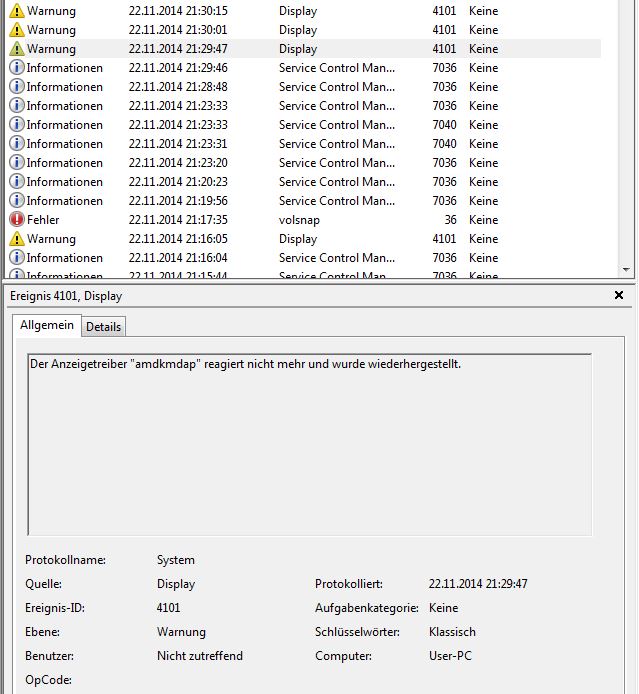The image size is (639, 694).
Task: Click the info icon of the 21:28:48 event
Action: click(17, 87)
